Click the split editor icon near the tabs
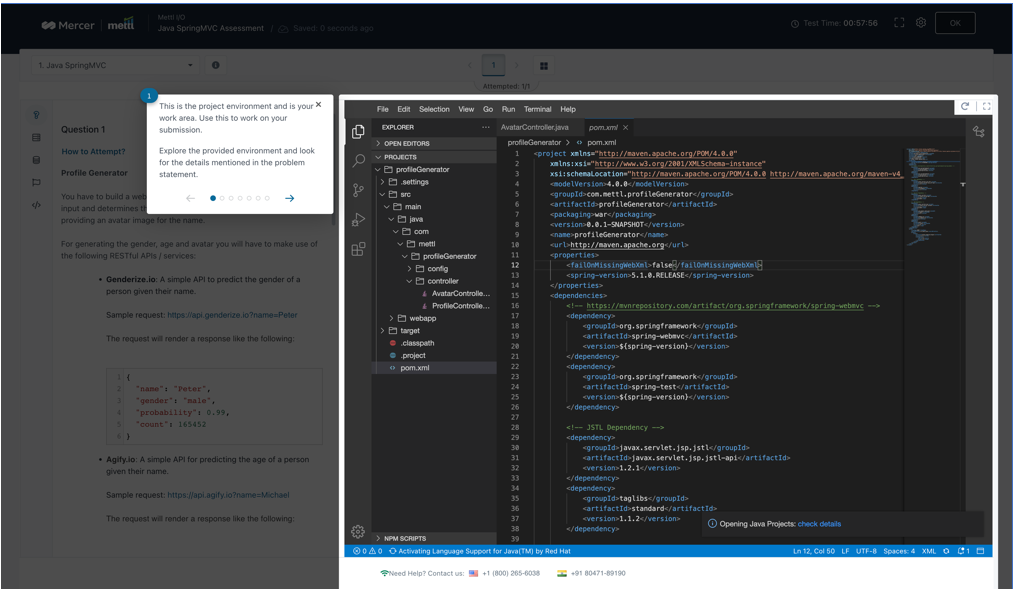The width and height of the screenshot is (1015, 589). pyautogui.click(x=978, y=131)
